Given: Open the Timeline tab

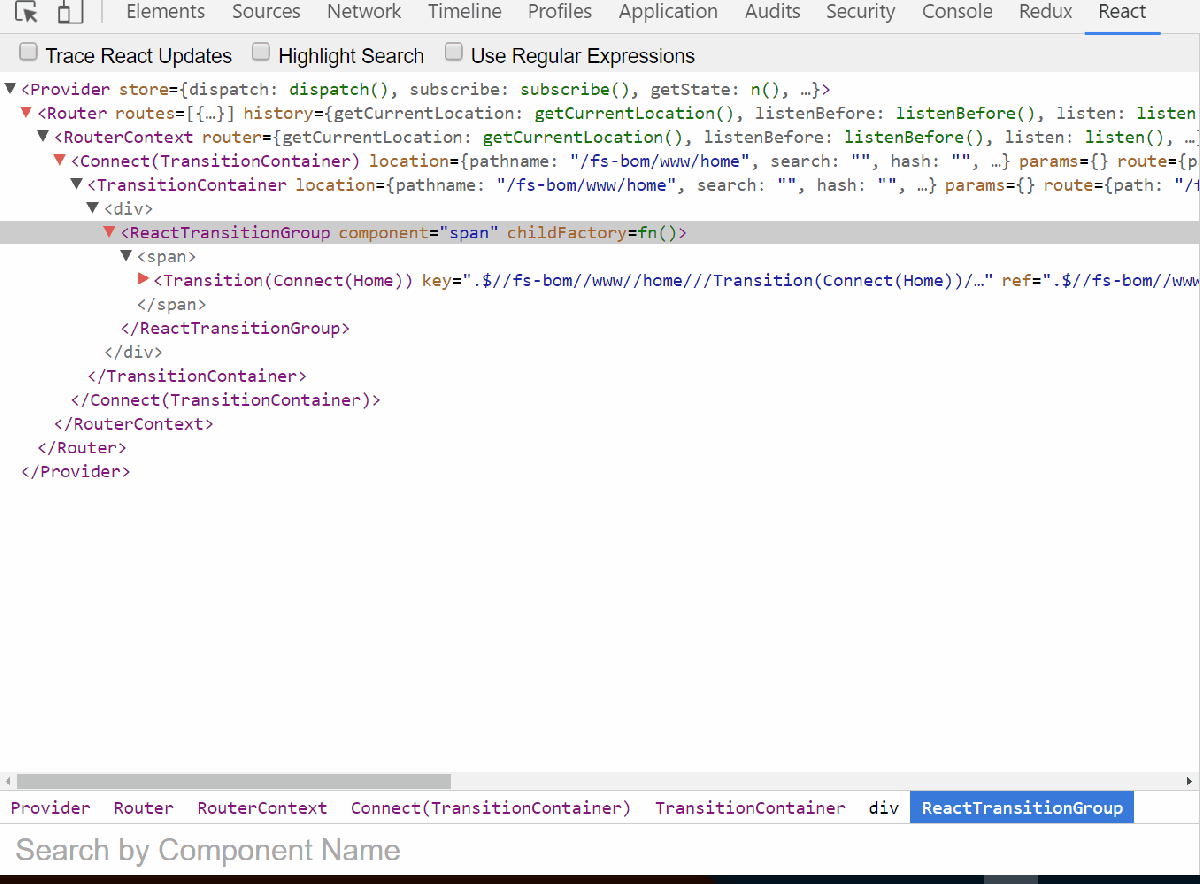Looking at the screenshot, I should [465, 12].
